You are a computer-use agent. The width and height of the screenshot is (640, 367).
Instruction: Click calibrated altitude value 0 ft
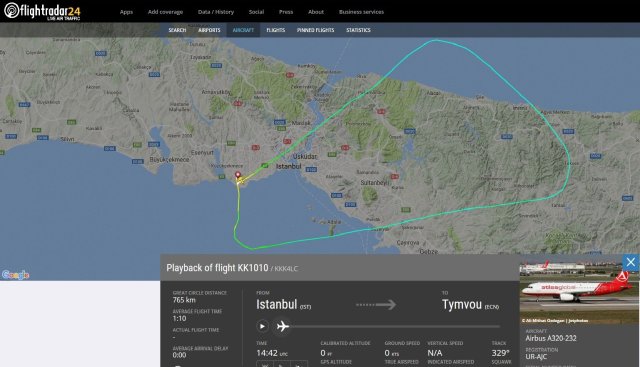click(x=326, y=353)
